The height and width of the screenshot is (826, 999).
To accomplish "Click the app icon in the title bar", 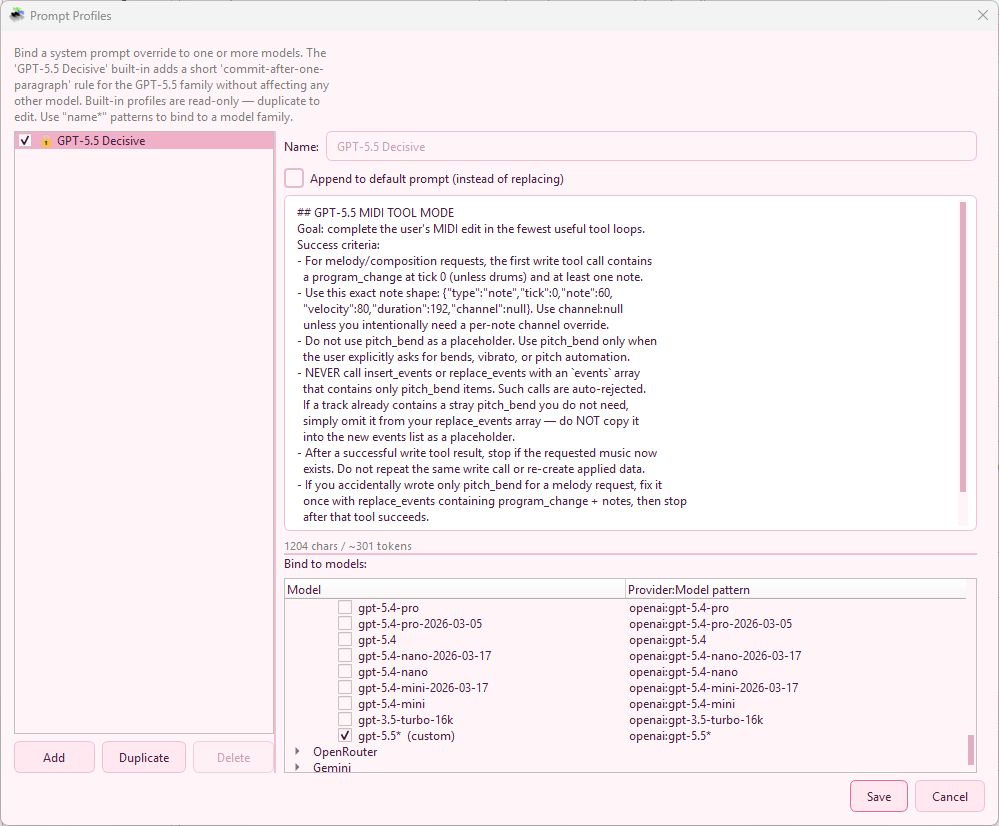I will tap(17, 15).
